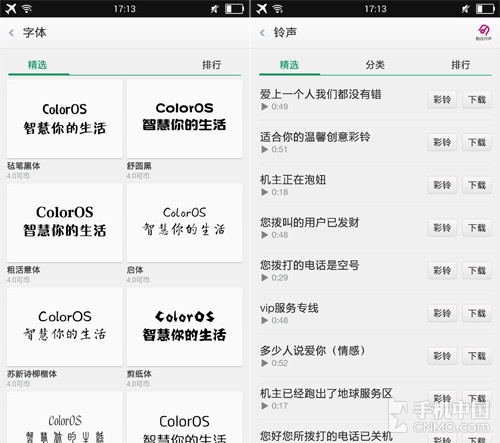Download 机主正在泡妞 ringtone
The height and width of the screenshot is (443, 500).
click(477, 185)
